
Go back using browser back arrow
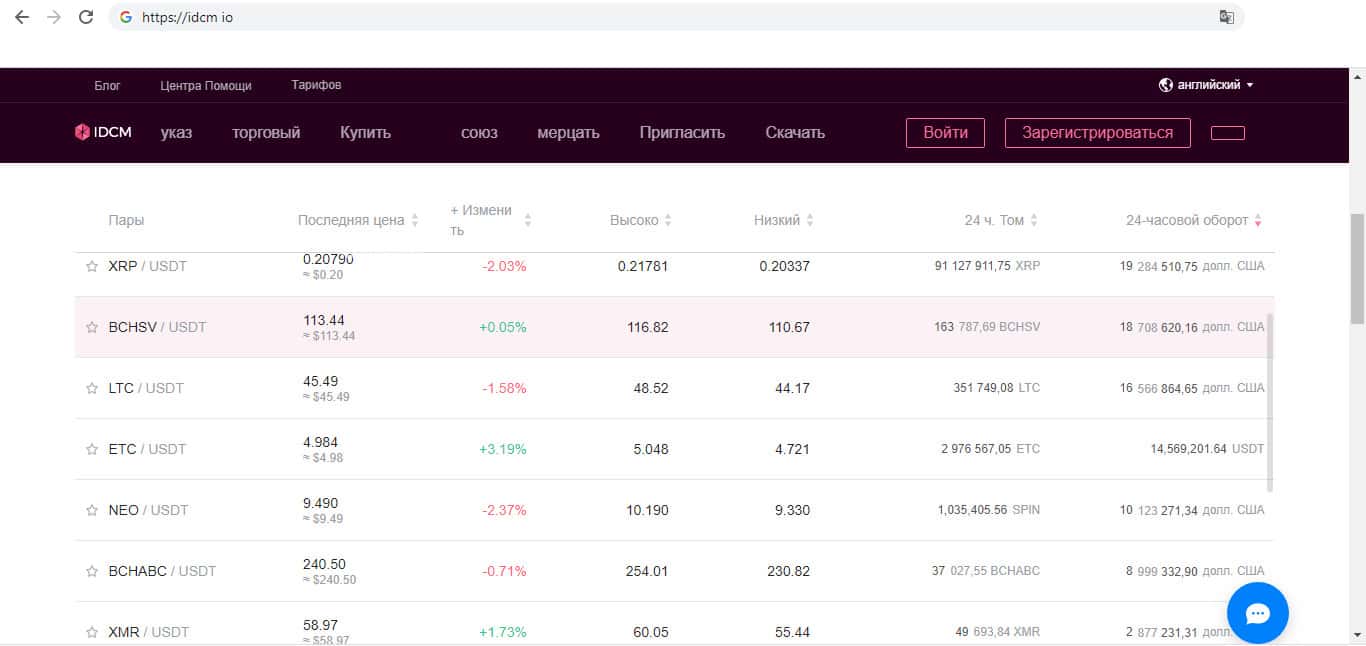pyautogui.click(x=22, y=17)
